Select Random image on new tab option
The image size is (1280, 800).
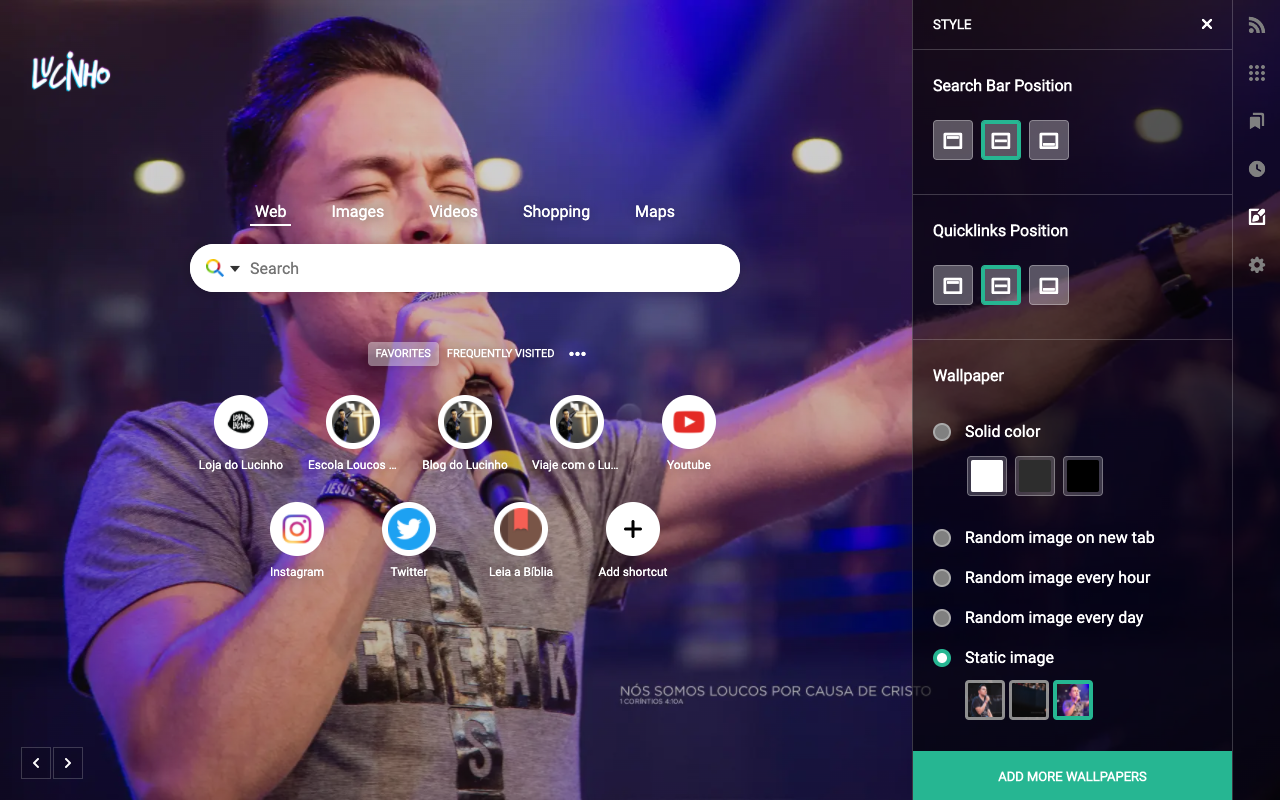click(942, 538)
